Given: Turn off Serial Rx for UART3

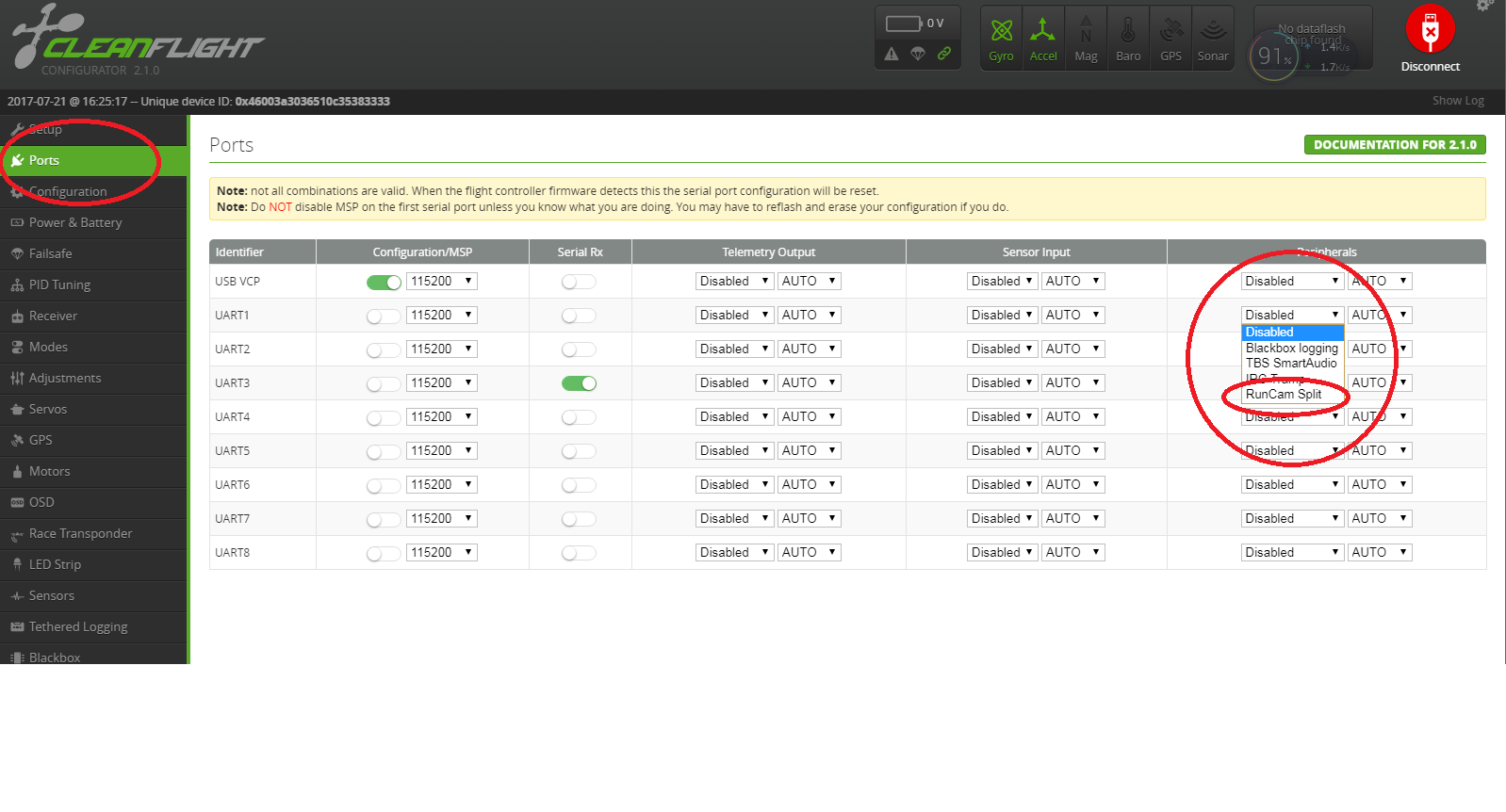Looking at the screenshot, I should (x=579, y=383).
